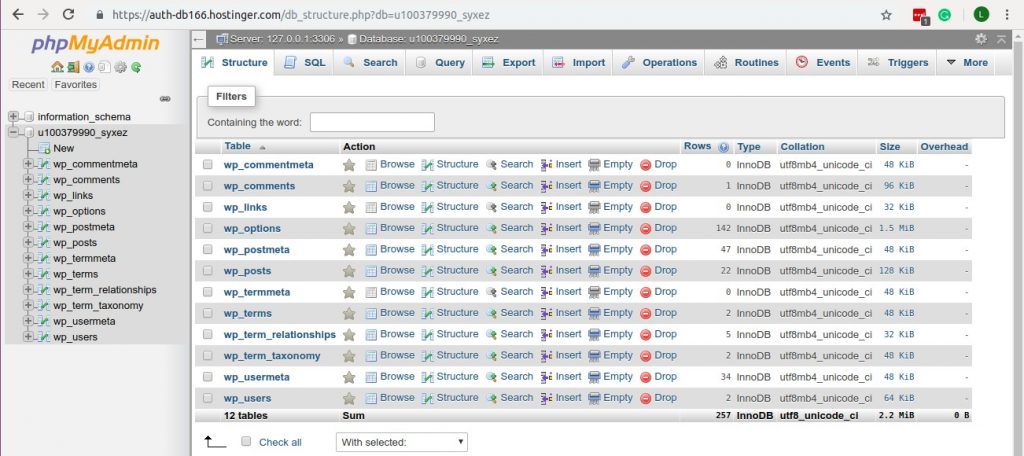Open the Chrome three-dot menu
The height and width of the screenshot is (456, 1024).
(x=1006, y=14)
